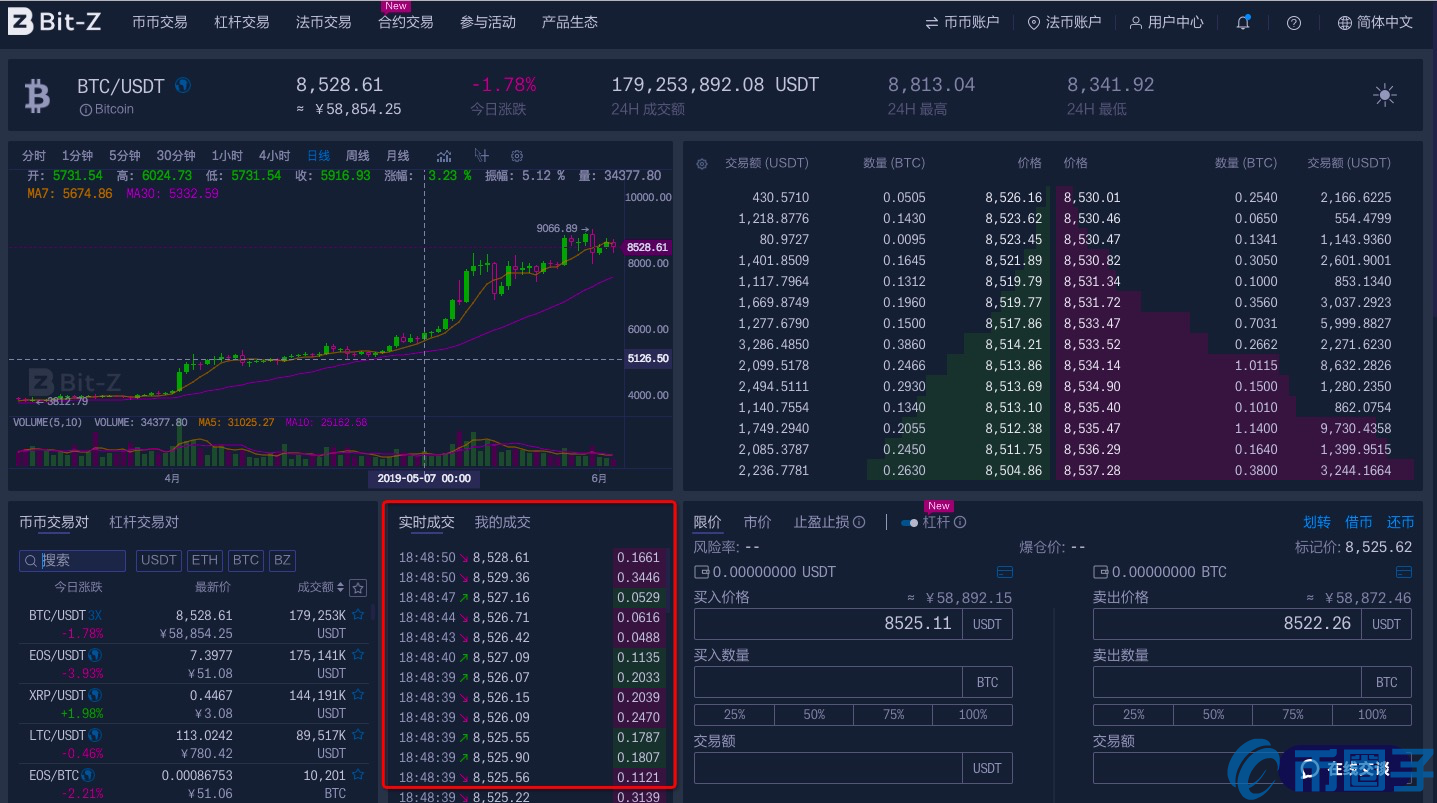Click the Bit-Z logo

tap(55, 21)
